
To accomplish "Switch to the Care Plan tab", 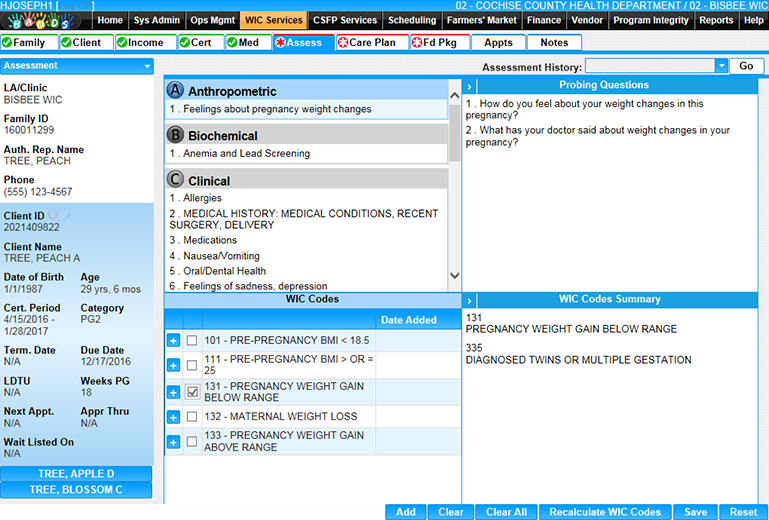I will point(372,43).
